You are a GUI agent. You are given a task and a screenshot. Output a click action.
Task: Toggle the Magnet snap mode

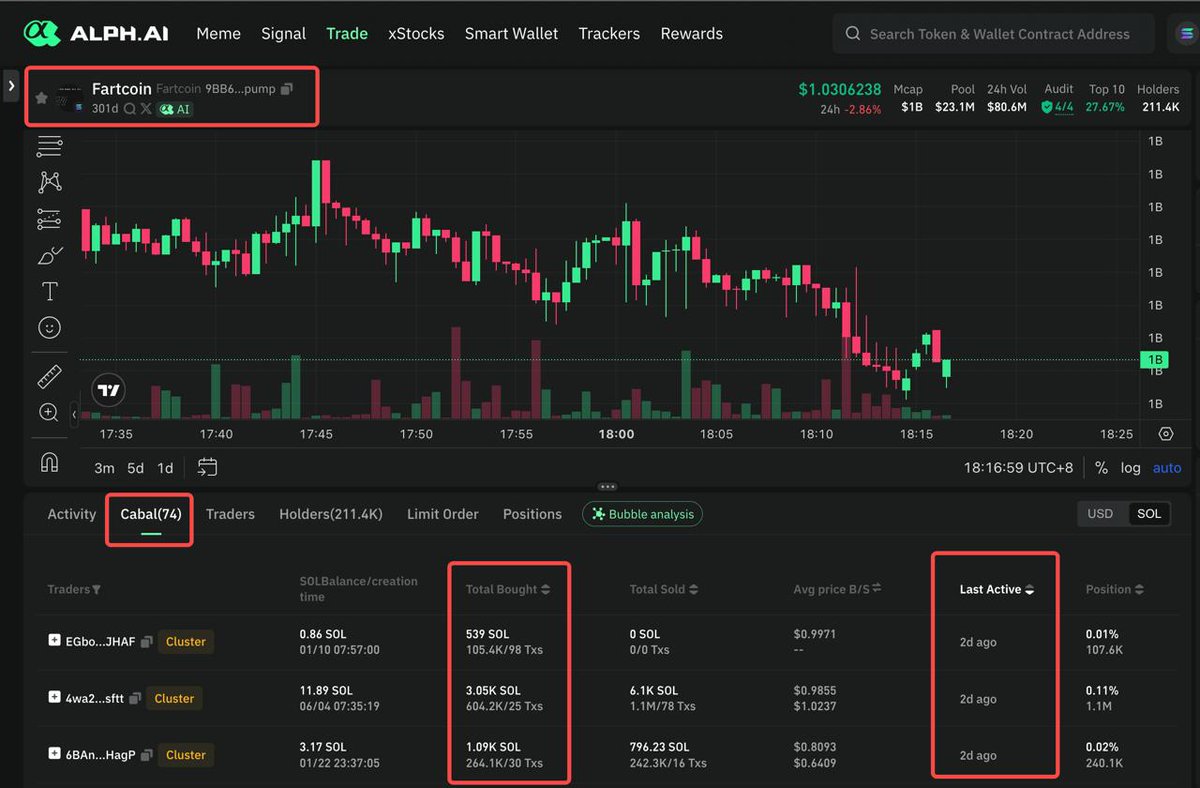pos(49,462)
